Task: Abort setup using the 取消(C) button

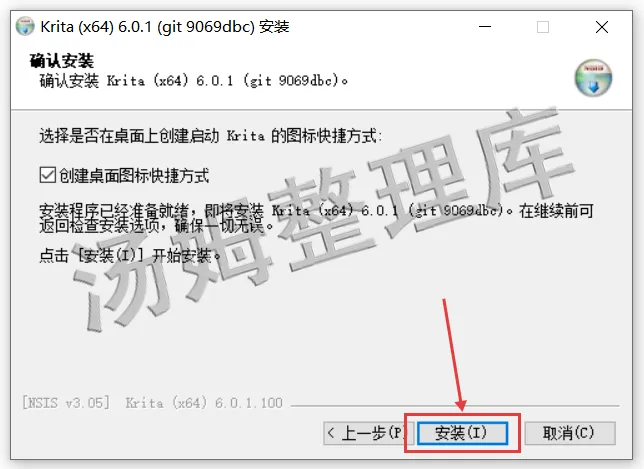Action: (570, 433)
